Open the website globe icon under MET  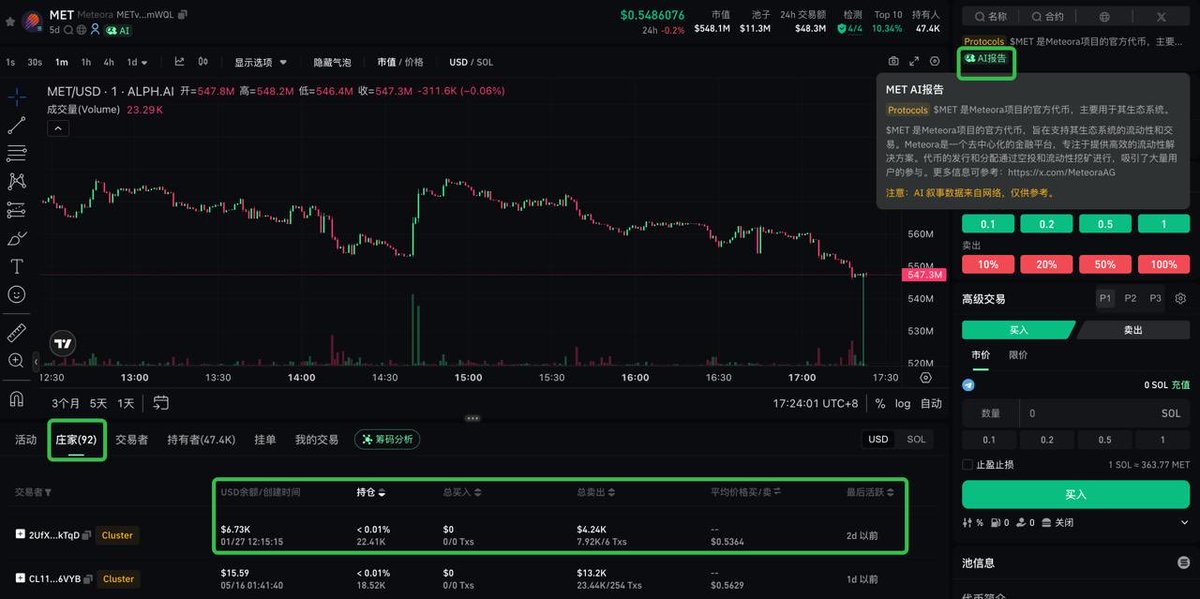pyautogui.click(x=82, y=30)
